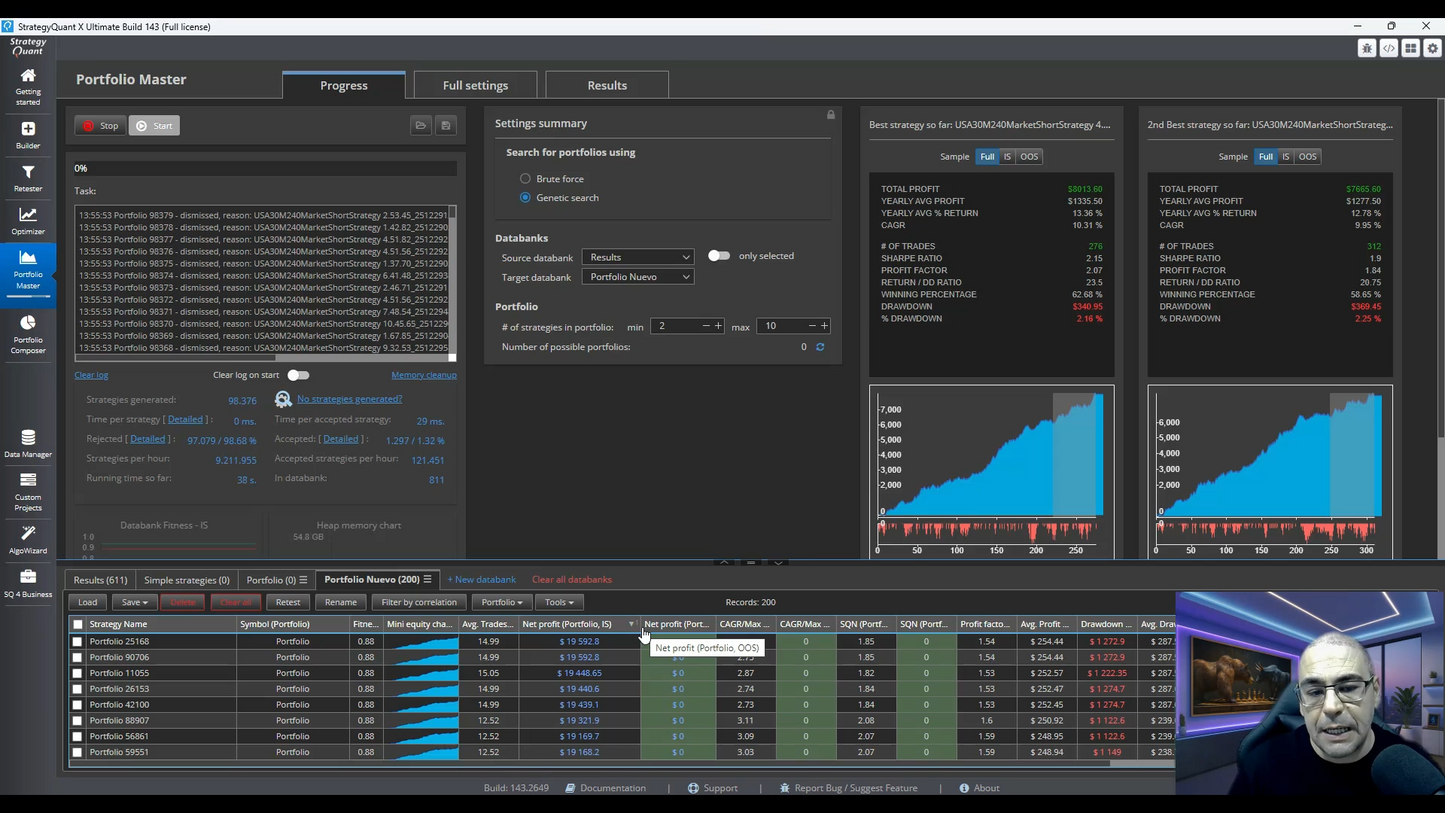Open the Simple strategies (0) databank tab
This screenshot has width=1445, height=813.
pyautogui.click(x=187, y=580)
